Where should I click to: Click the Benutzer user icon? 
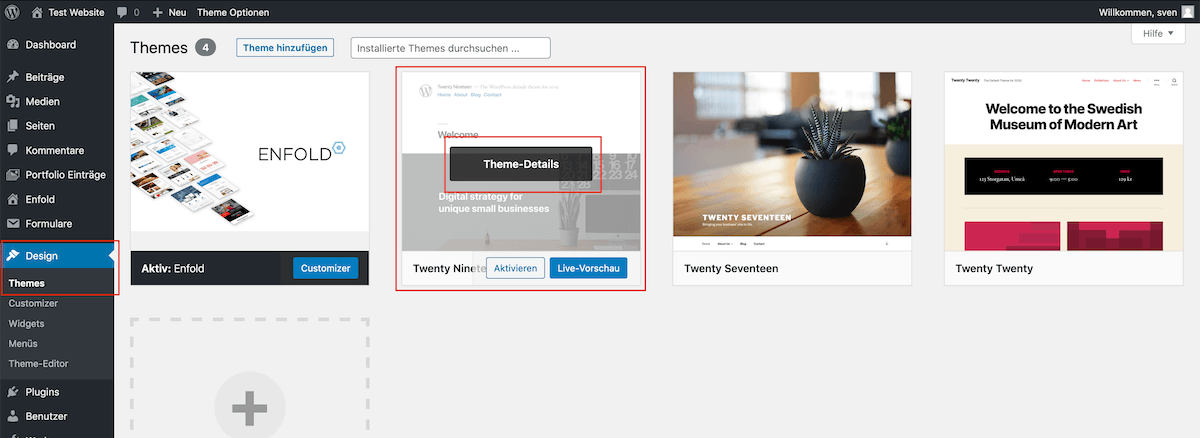[x=13, y=416]
